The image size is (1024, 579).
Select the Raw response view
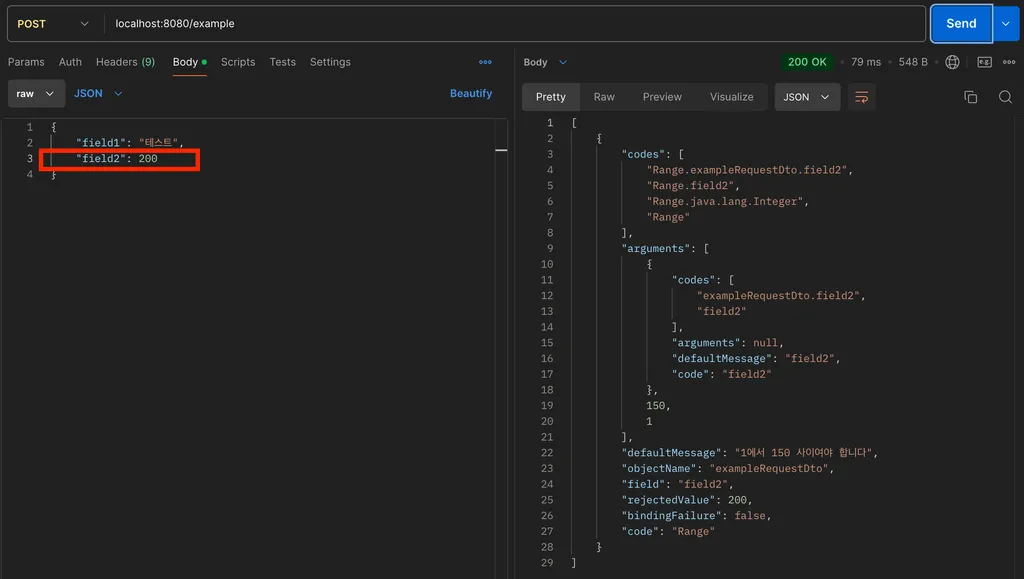(604, 97)
